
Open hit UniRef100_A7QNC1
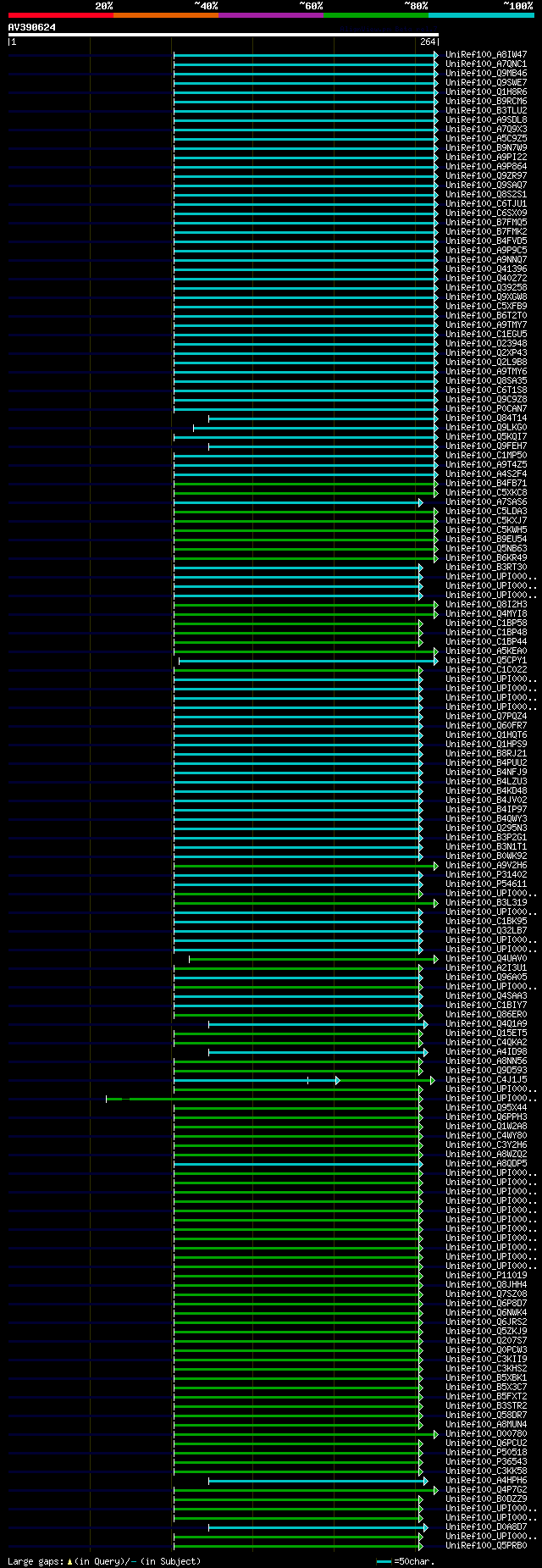pyautogui.click(x=486, y=64)
